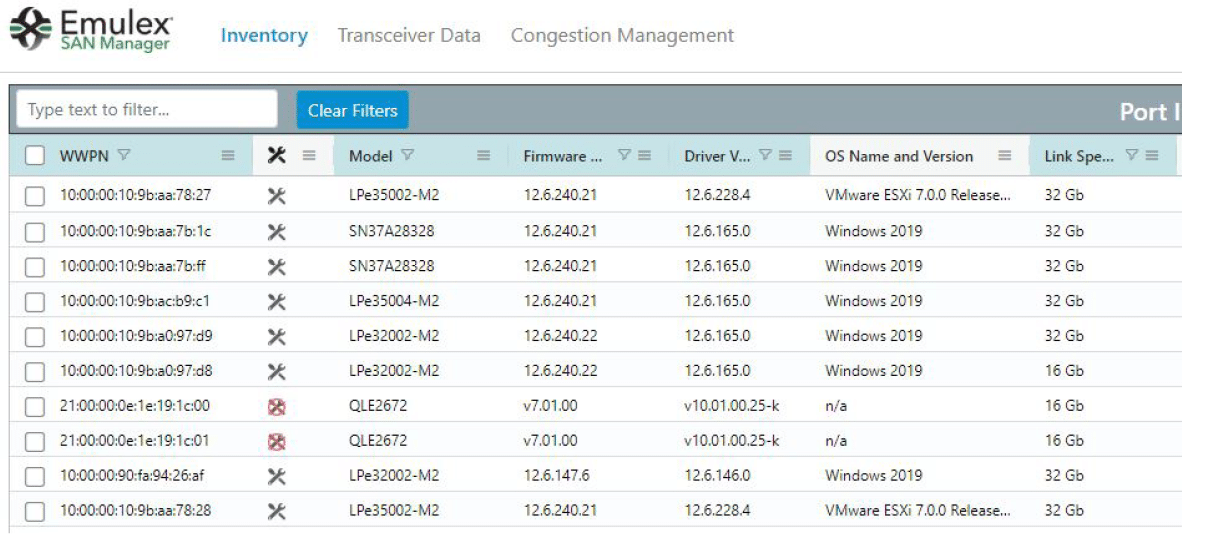Click the Emulex SAN Manager logo
The width and height of the screenshot is (1211, 547).
click(x=91, y=30)
